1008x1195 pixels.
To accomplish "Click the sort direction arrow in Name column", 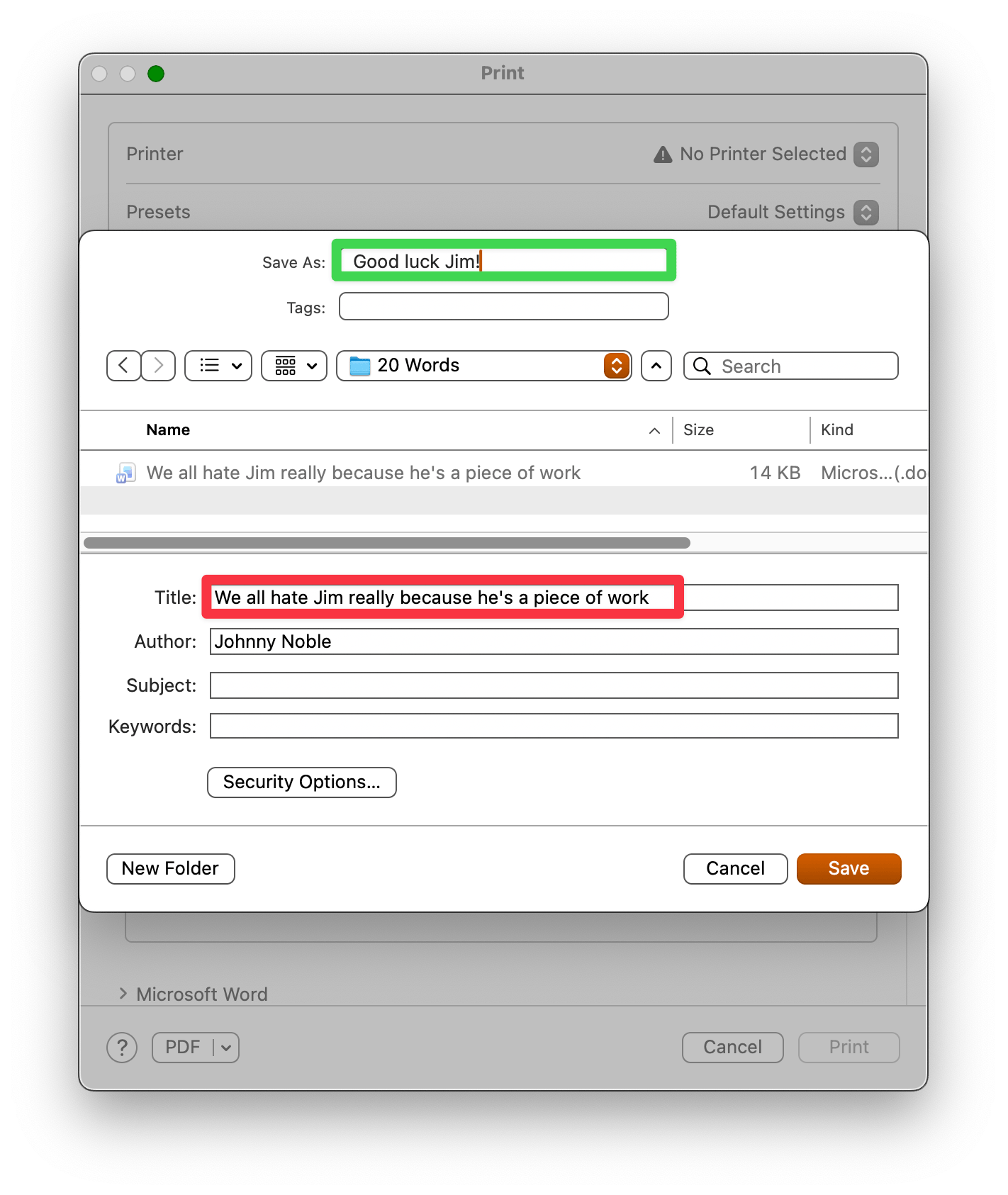I will click(x=654, y=431).
